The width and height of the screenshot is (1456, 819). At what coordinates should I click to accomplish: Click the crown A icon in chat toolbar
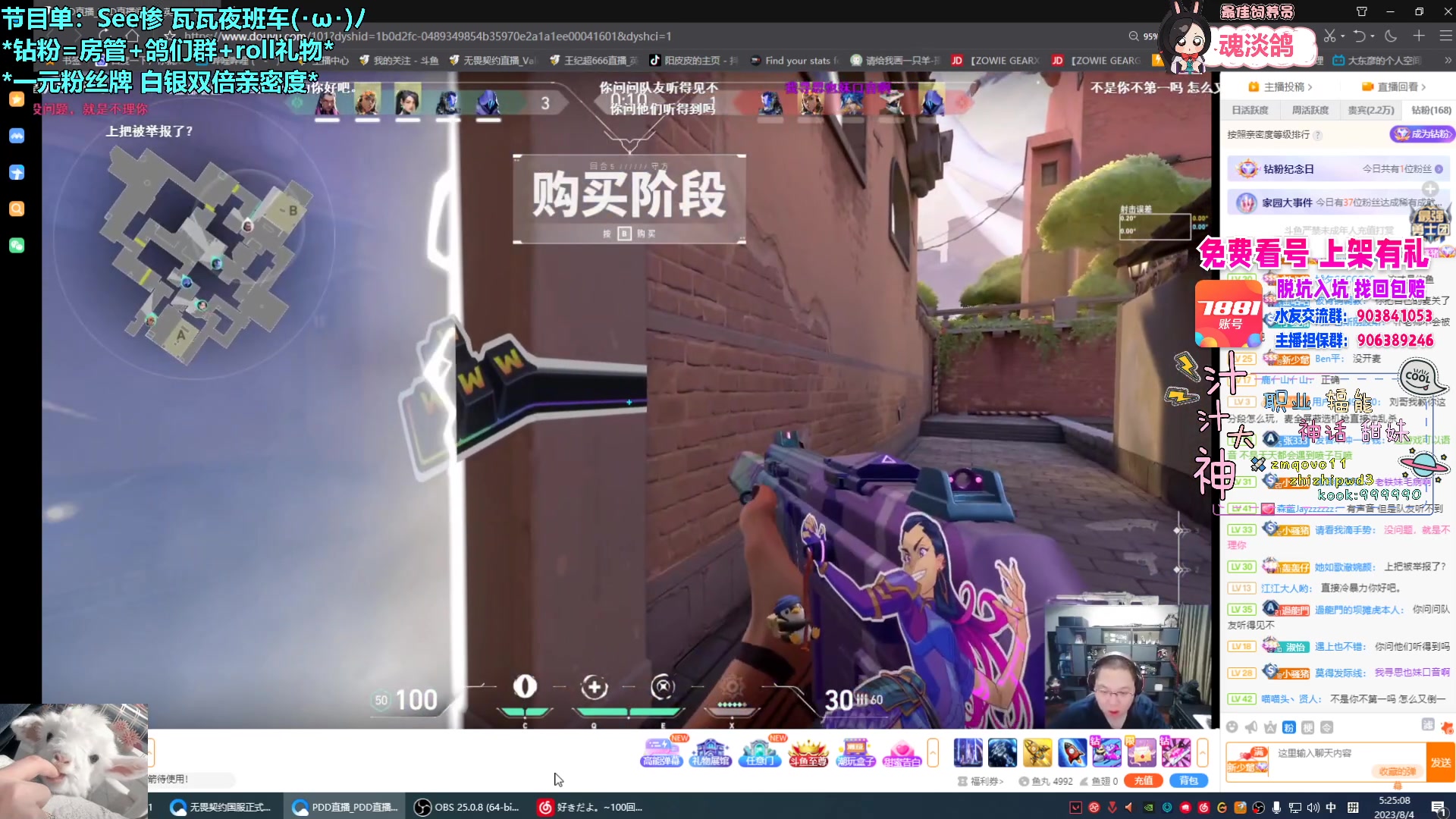pos(1270,727)
